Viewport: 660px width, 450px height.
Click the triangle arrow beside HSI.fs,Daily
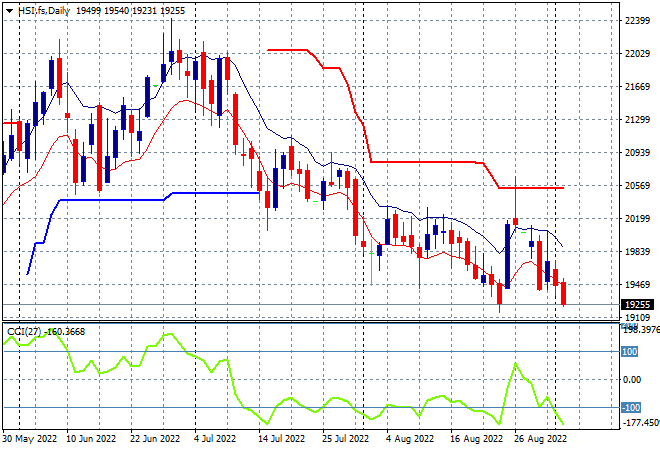(x=9, y=11)
